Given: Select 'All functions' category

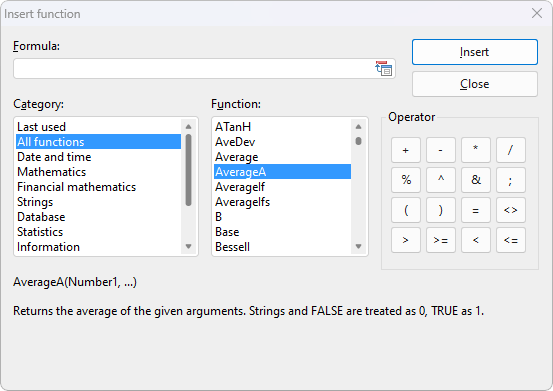Looking at the screenshot, I should click(x=98, y=142).
